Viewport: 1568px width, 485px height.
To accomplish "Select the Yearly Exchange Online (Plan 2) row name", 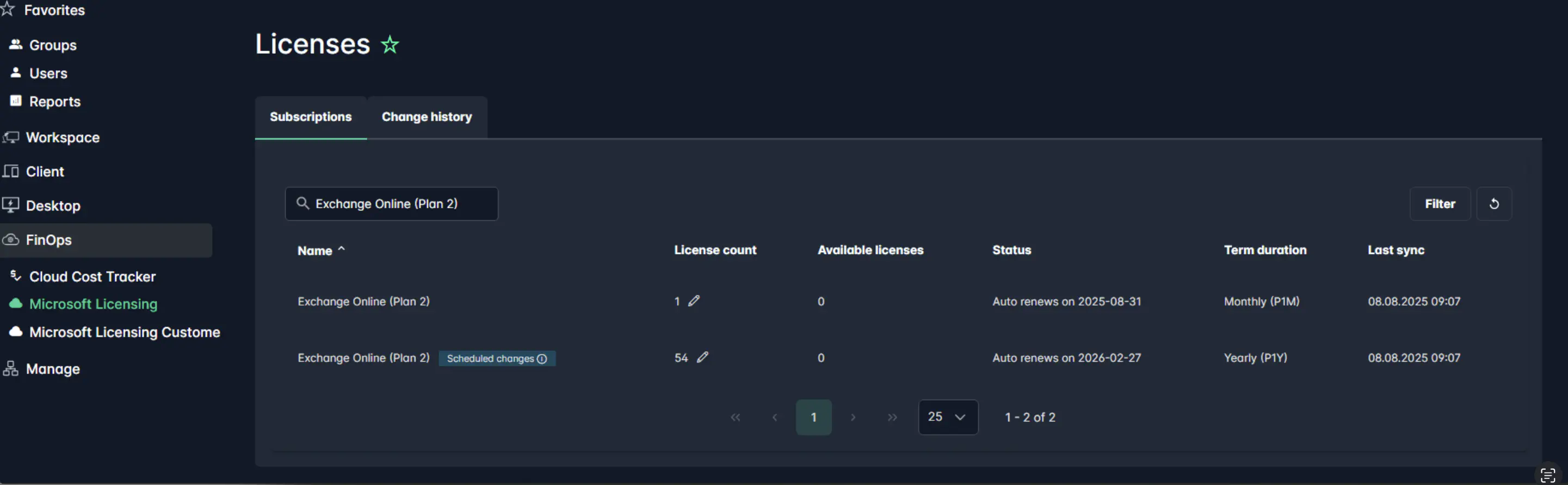I will coord(363,358).
